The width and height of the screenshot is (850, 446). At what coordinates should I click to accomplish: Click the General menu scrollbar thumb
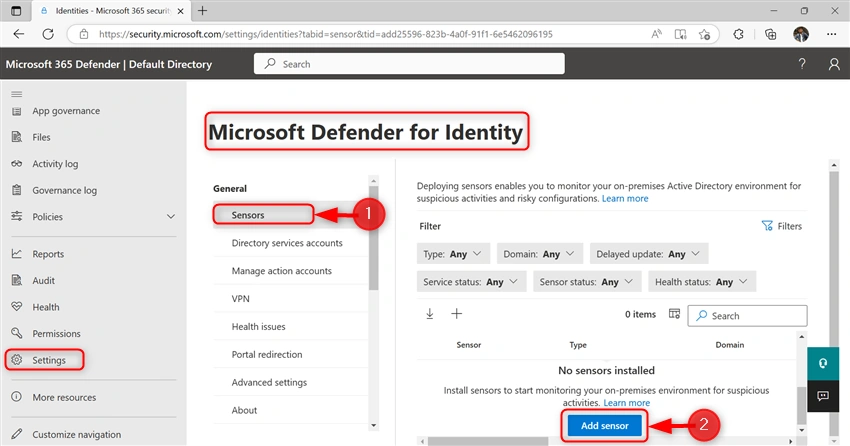pyautogui.click(x=374, y=238)
